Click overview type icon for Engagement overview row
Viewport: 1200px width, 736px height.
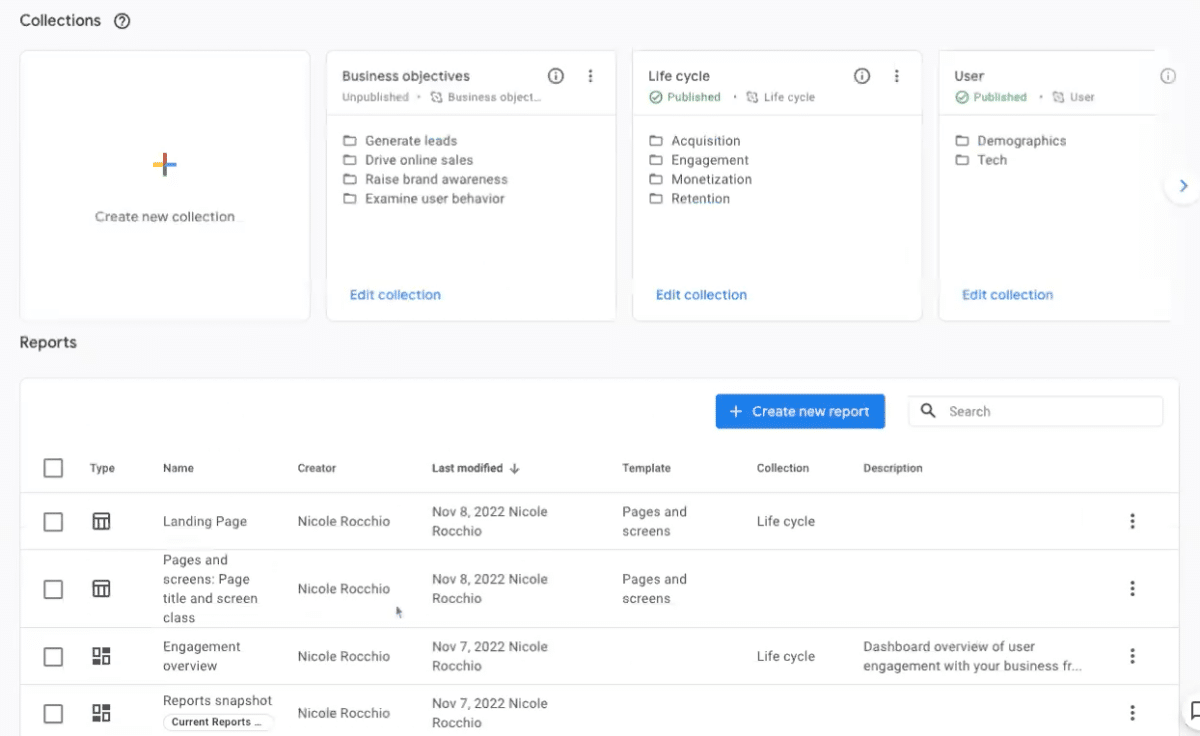tap(101, 656)
